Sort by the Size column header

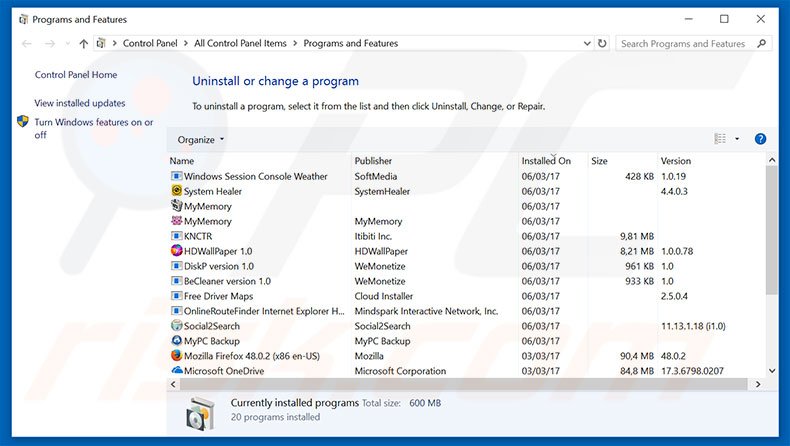pos(623,161)
